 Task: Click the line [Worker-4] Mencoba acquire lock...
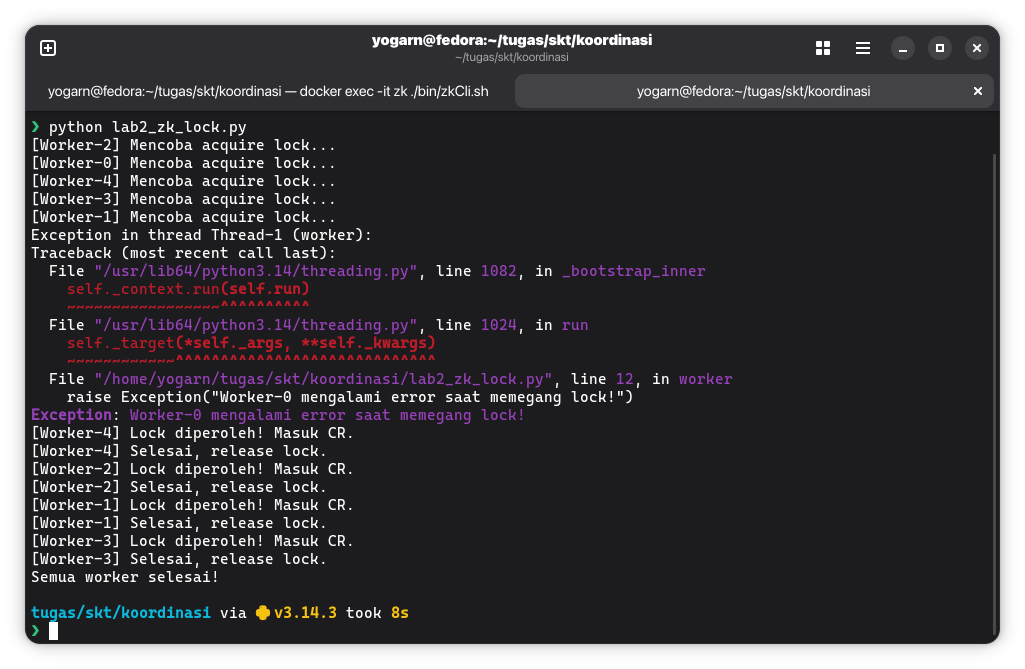[x=183, y=181]
